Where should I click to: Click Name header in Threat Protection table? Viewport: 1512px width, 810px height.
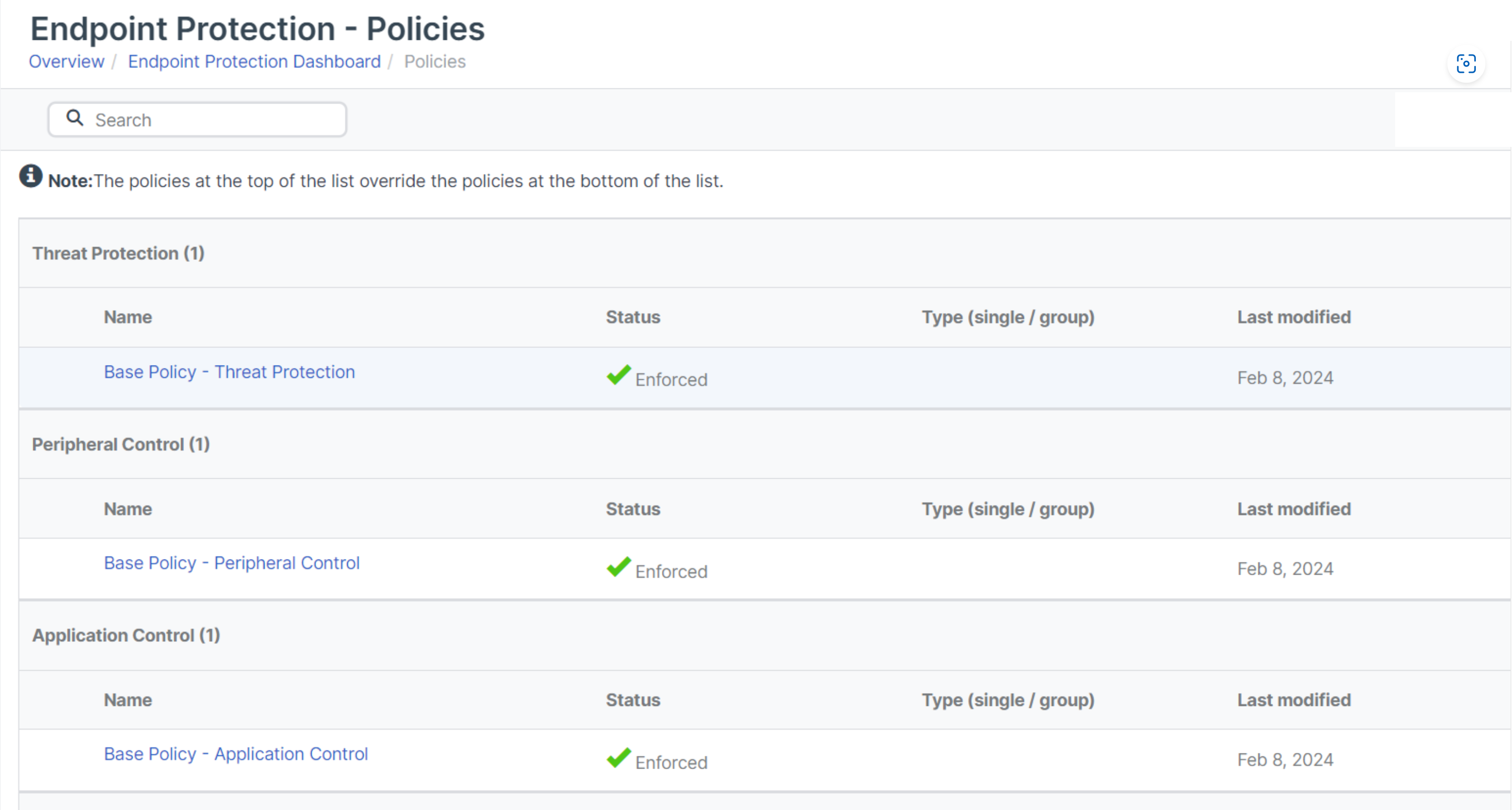(128, 317)
